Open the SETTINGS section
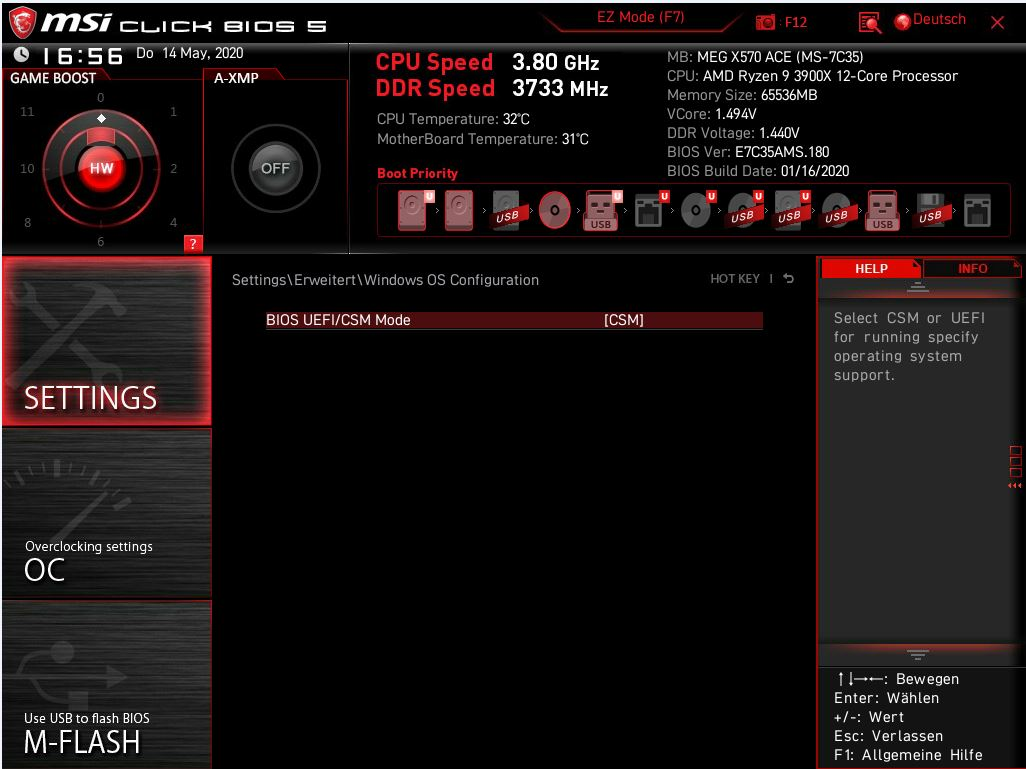Screen dimensions: 1026x769 click(x=107, y=340)
